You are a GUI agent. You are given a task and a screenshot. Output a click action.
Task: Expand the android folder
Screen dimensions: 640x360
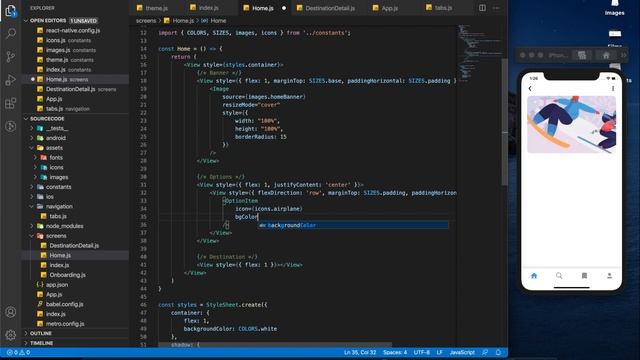(x=56, y=138)
